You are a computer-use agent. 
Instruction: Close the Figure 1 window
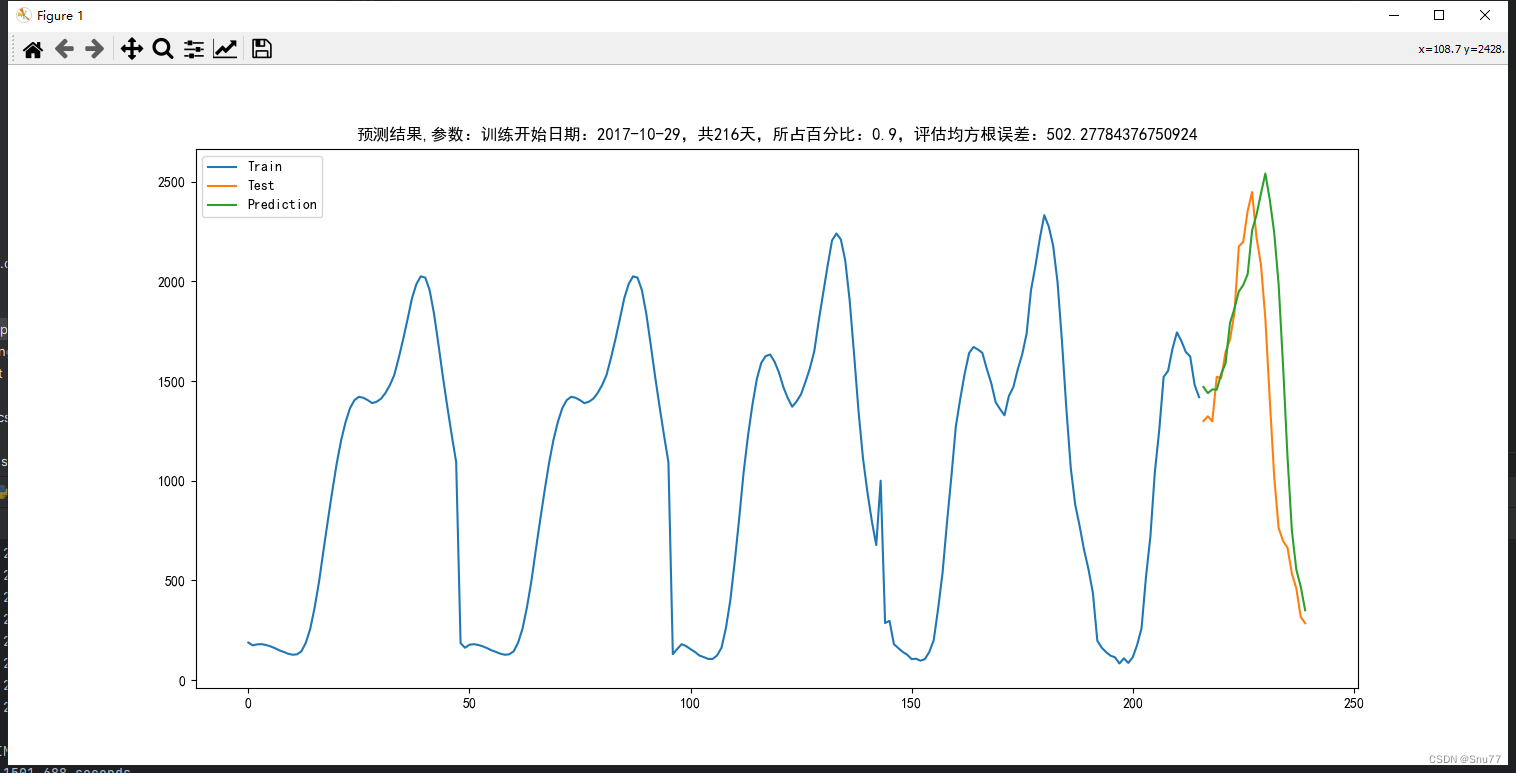coord(1485,15)
